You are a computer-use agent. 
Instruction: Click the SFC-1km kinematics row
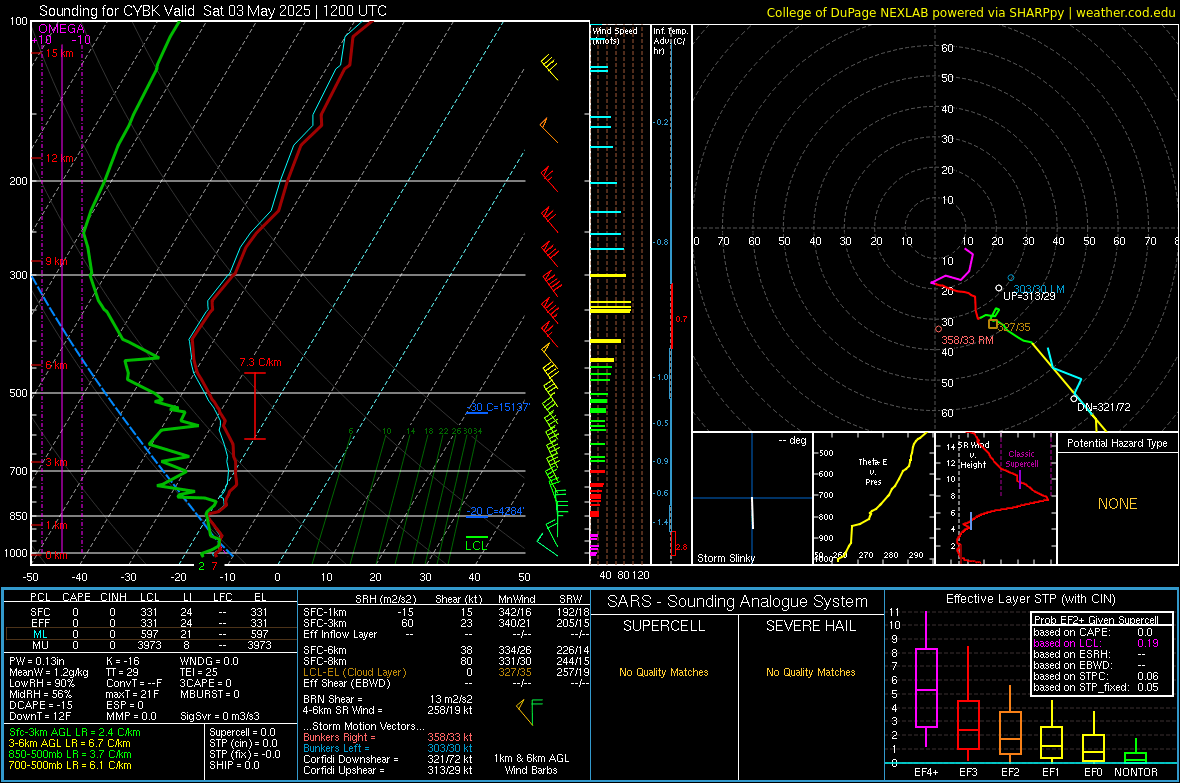[x=446, y=612]
